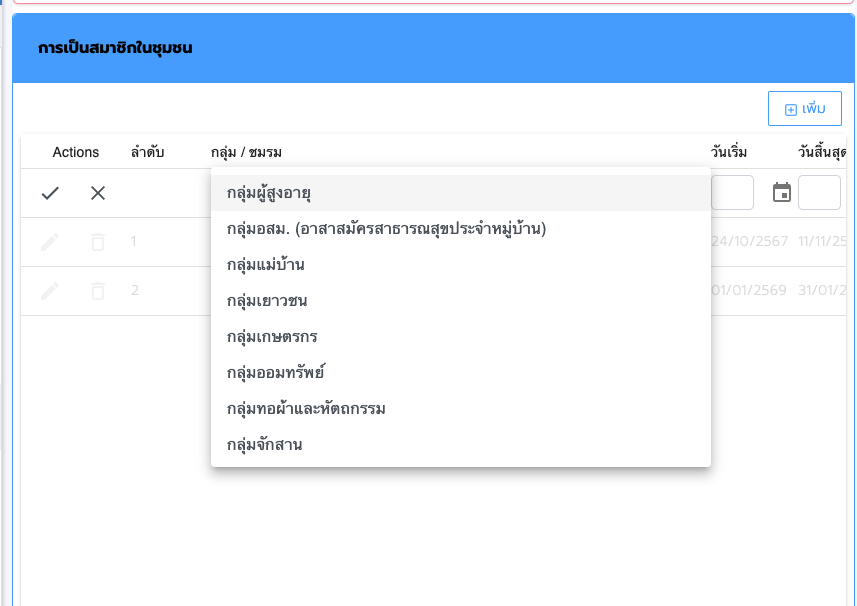Click the edit pencil for row 2

click(x=50, y=290)
